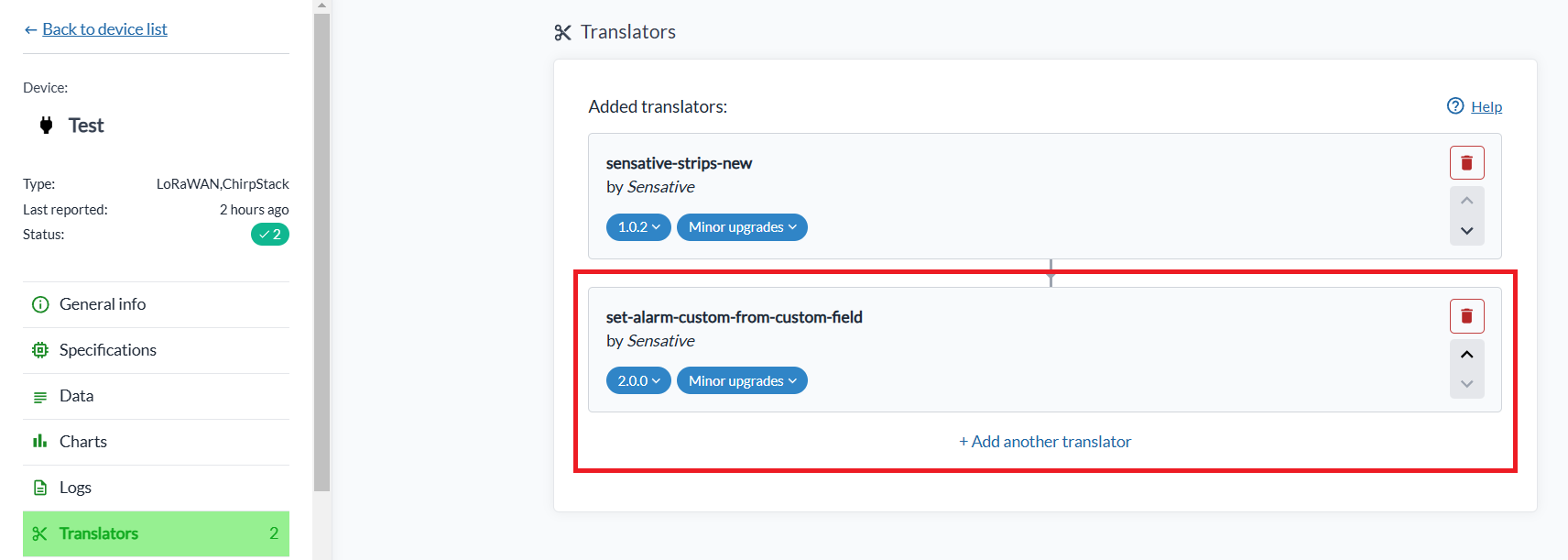Move set-alarm-custom-from-custom-field translator up
This screenshot has width=1568, height=560.
pos(1466,355)
